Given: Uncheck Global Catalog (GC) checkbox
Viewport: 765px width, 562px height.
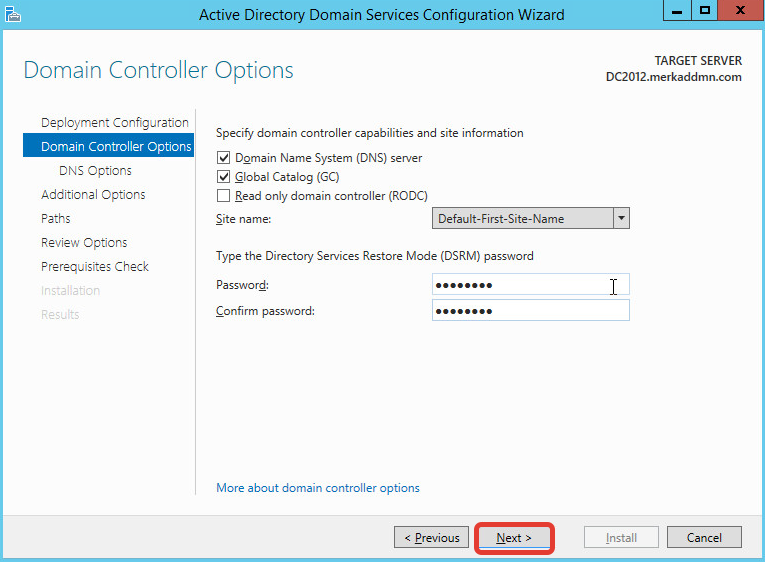Looking at the screenshot, I should pyautogui.click(x=223, y=177).
